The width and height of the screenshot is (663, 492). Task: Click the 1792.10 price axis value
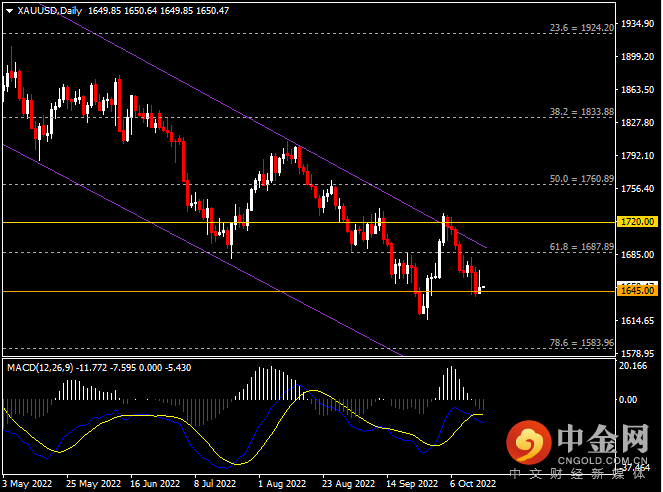[x=637, y=156]
